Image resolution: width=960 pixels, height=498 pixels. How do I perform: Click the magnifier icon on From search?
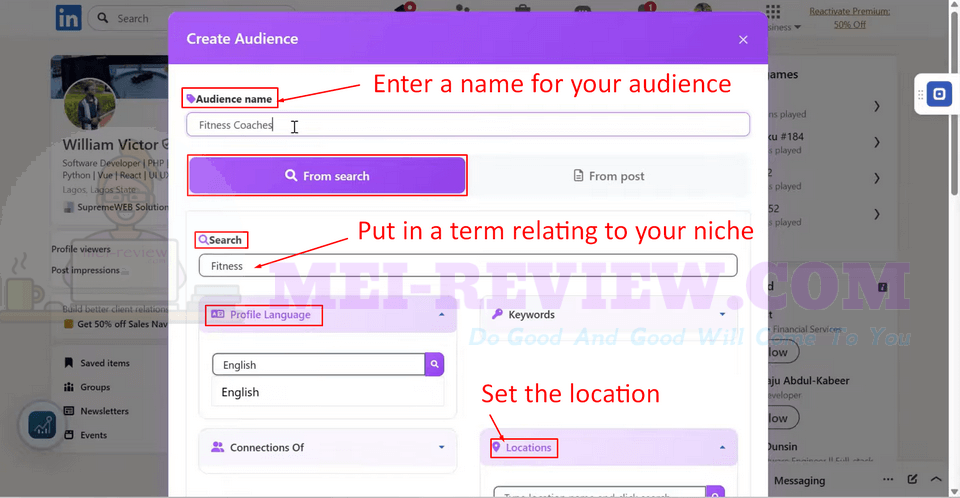291,175
